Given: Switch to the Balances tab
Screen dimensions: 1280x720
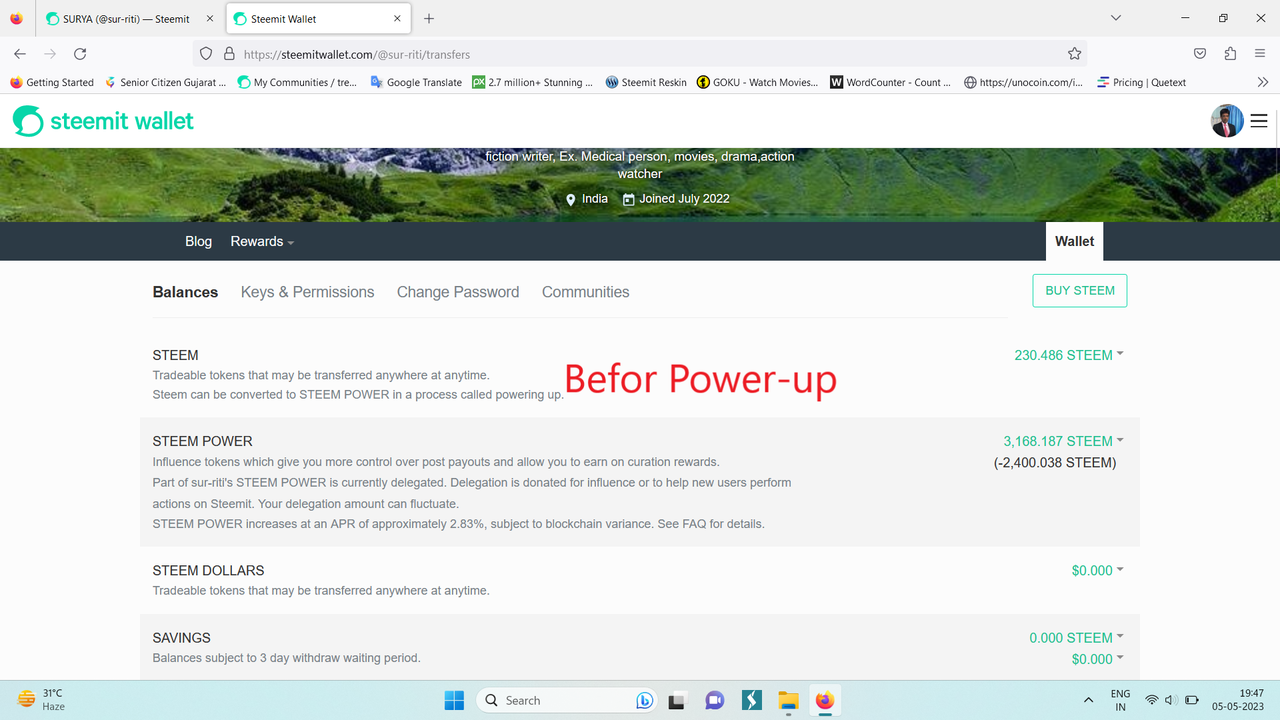Looking at the screenshot, I should (185, 292).
